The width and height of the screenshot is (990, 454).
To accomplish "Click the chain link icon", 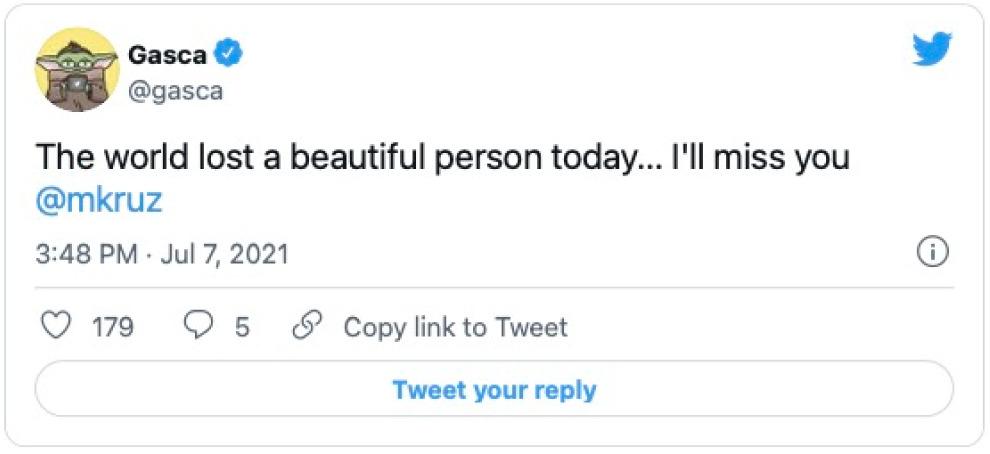I will point(304,327).
